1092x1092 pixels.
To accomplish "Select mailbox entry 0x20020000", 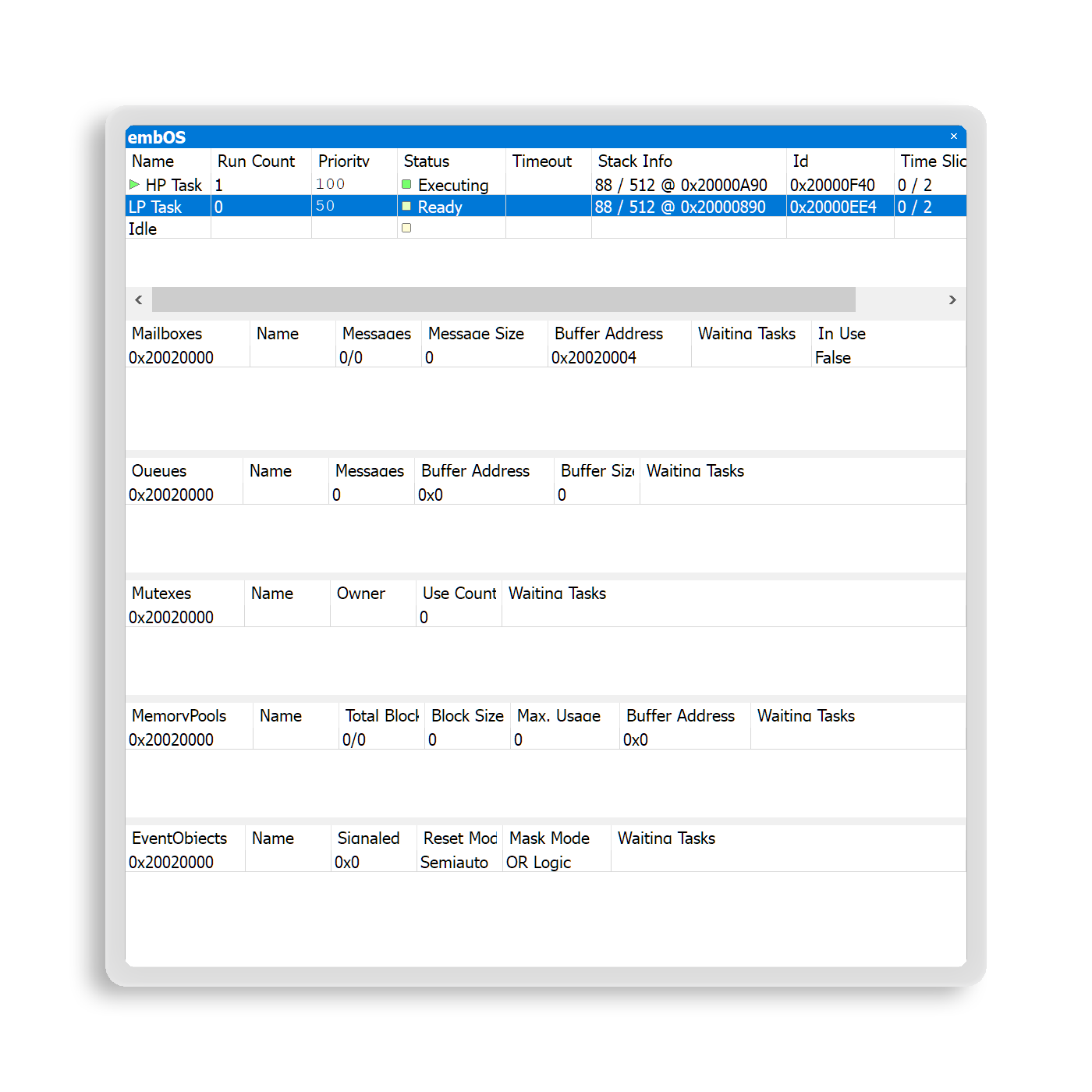I will pyautogui.click(x=171, y=357).
